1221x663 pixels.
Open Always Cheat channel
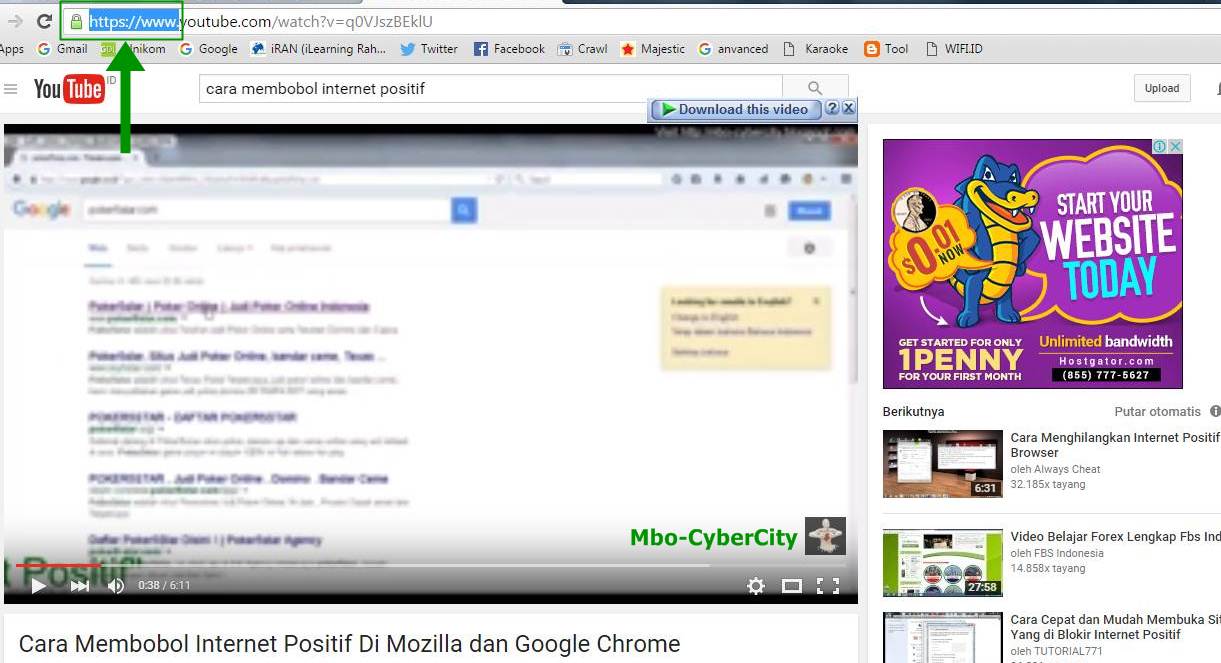click(x=1055, y=469)
